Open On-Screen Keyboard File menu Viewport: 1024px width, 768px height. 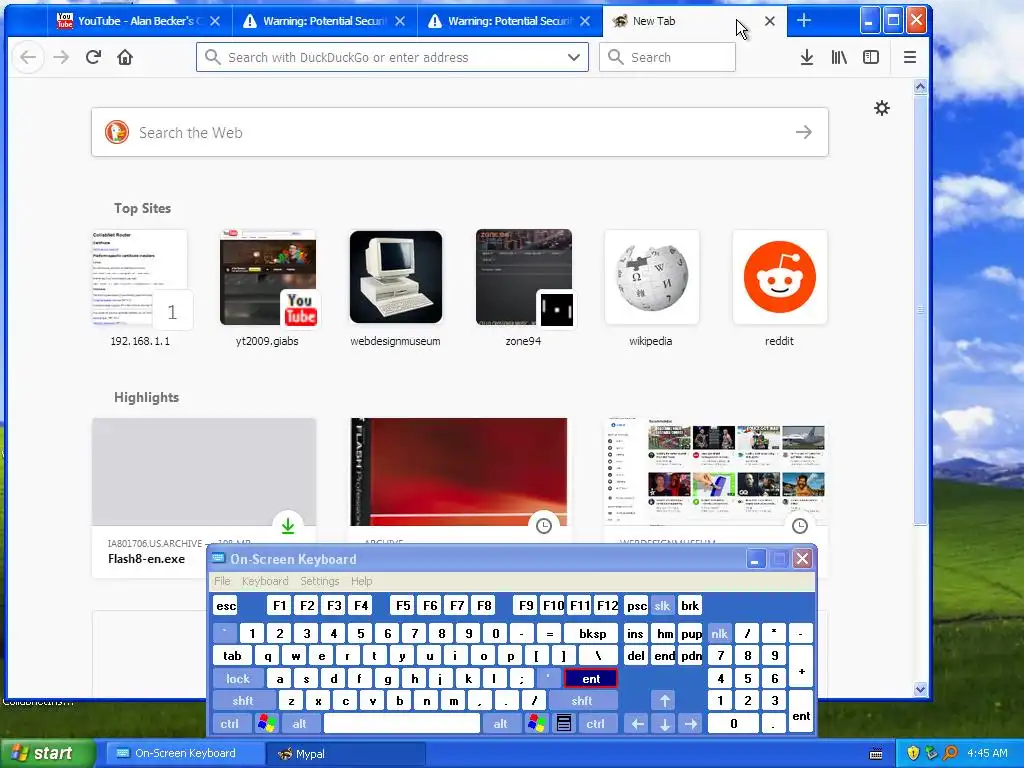pos(222,581)
